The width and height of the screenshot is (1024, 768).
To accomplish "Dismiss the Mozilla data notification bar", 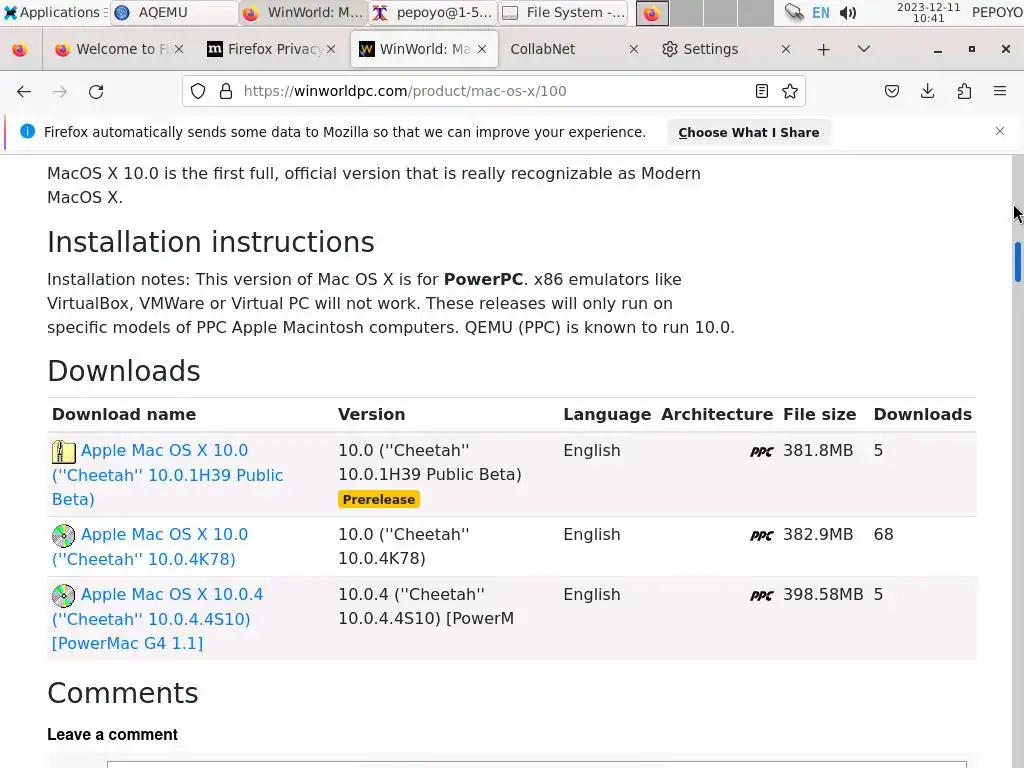I will (1000, 131).
